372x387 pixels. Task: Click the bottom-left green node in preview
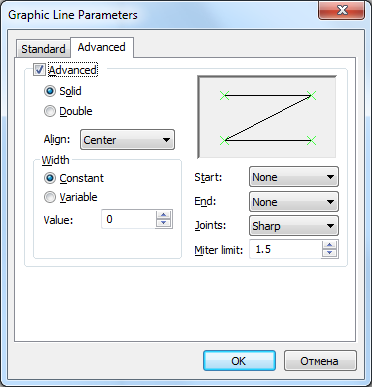click(225, 140)
